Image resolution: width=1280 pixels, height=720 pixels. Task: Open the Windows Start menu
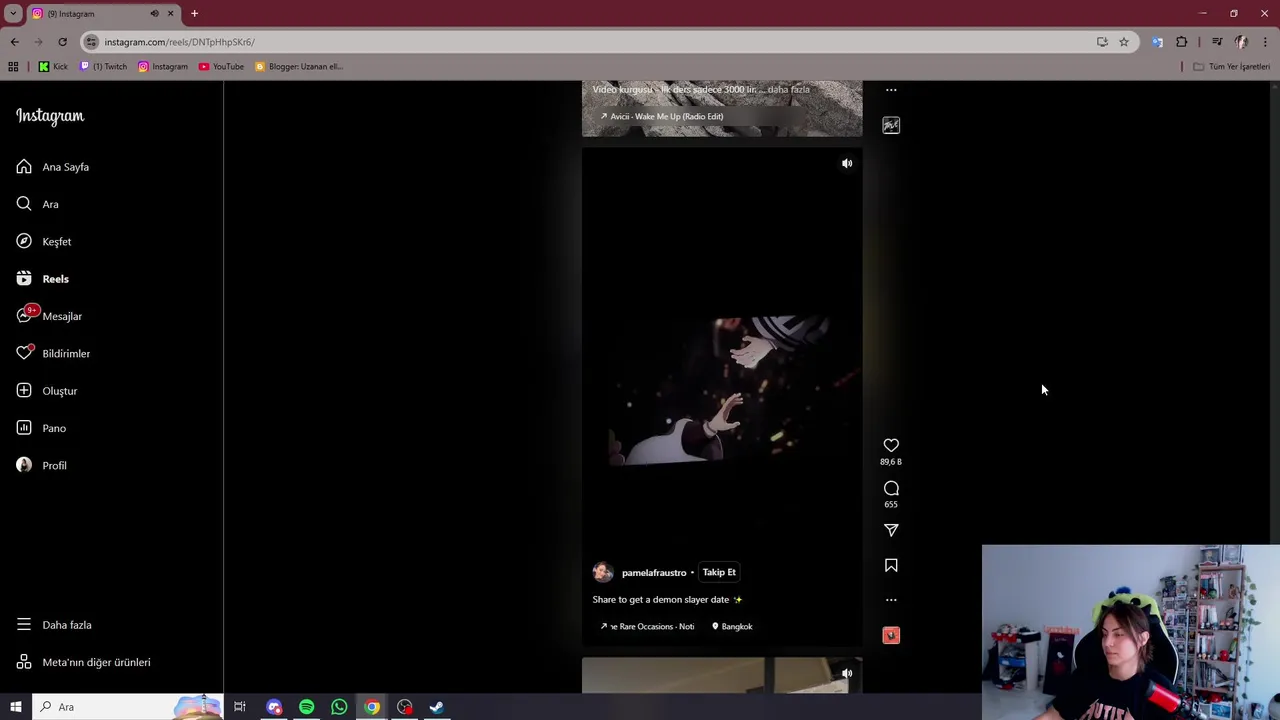(x=16, y=707)
